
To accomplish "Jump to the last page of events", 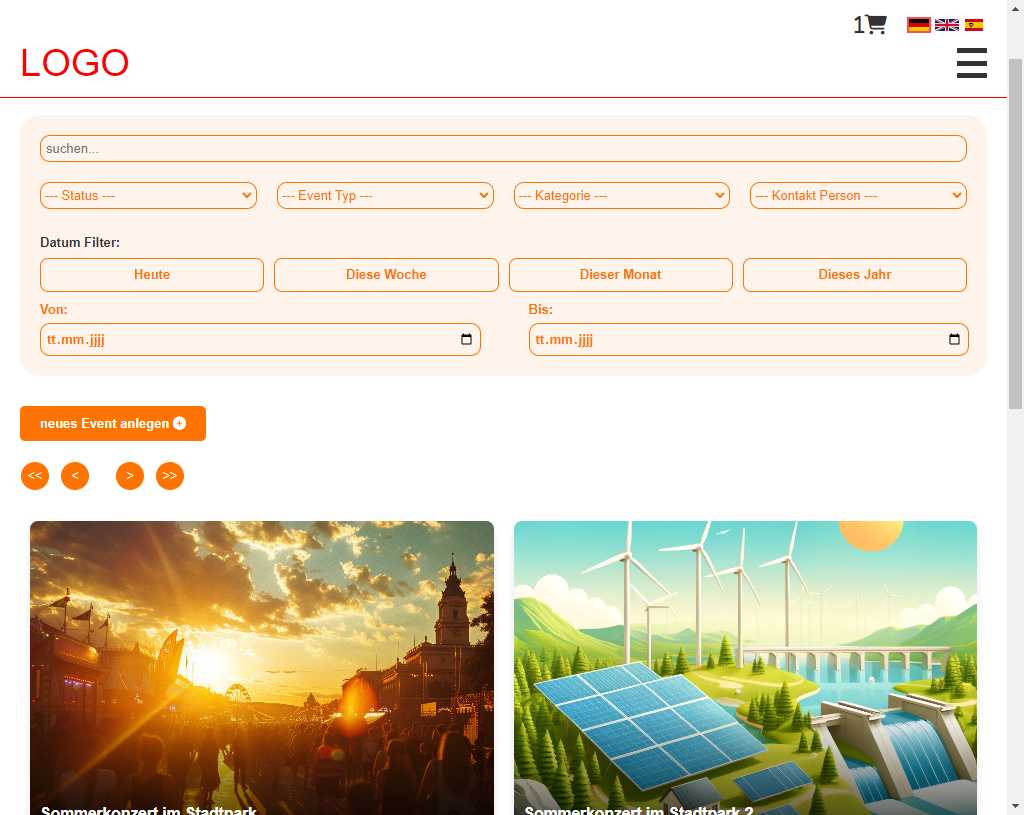I will coord(170,476).
